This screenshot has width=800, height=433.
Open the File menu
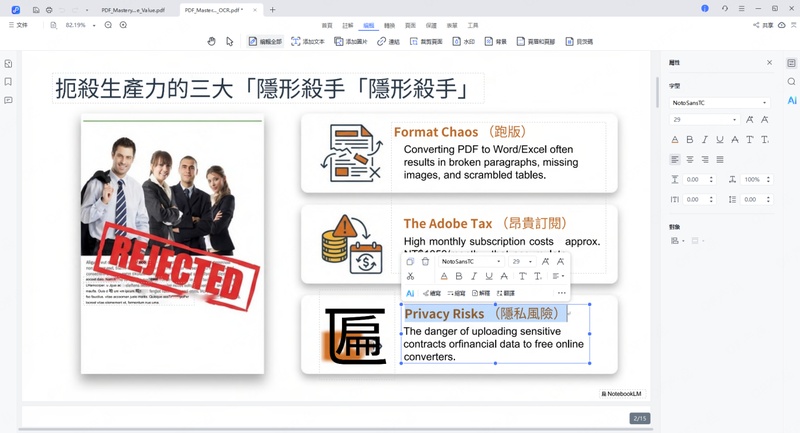(18, 25)
